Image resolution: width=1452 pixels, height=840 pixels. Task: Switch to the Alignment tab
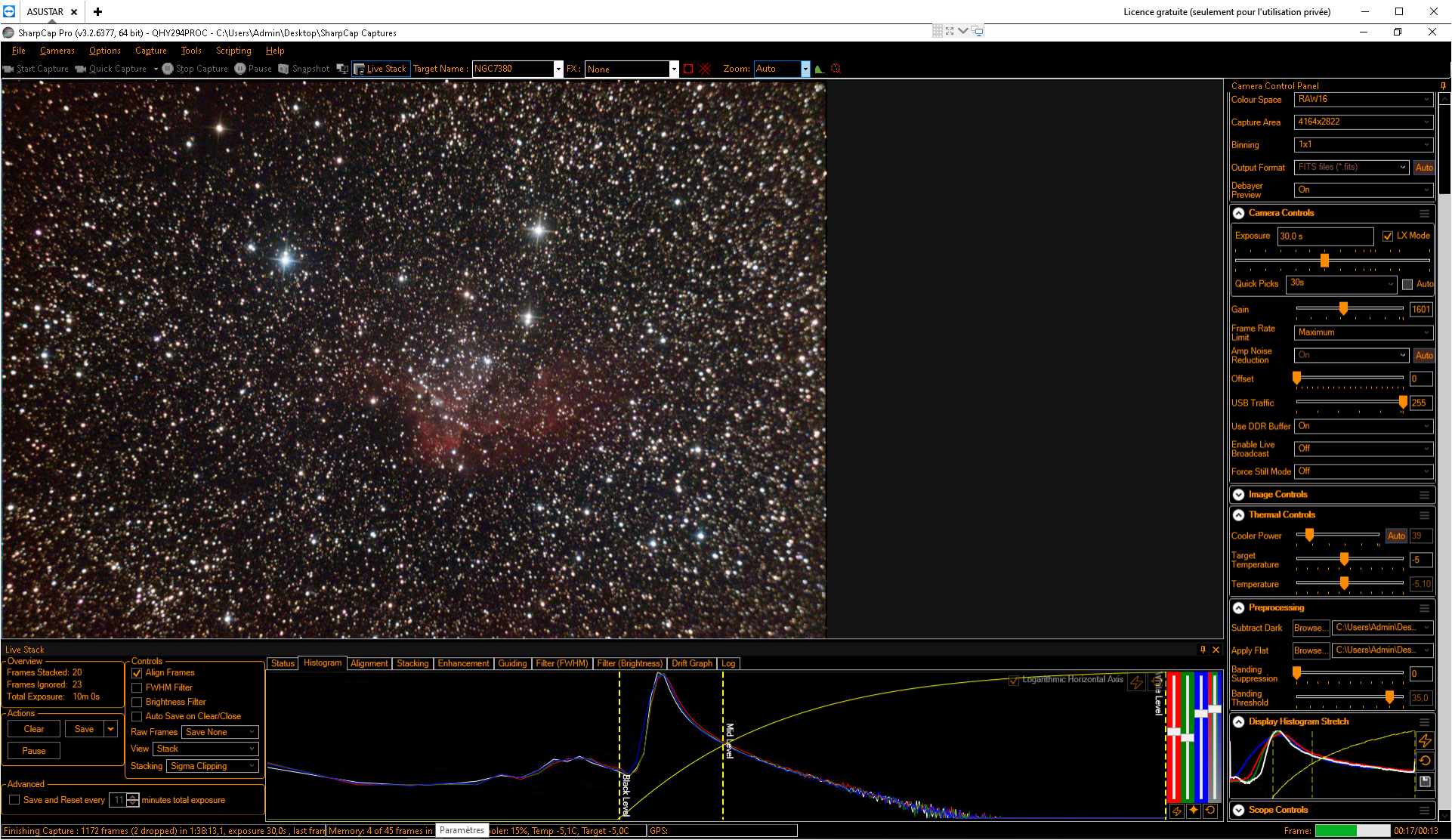(x=369, y=663)
